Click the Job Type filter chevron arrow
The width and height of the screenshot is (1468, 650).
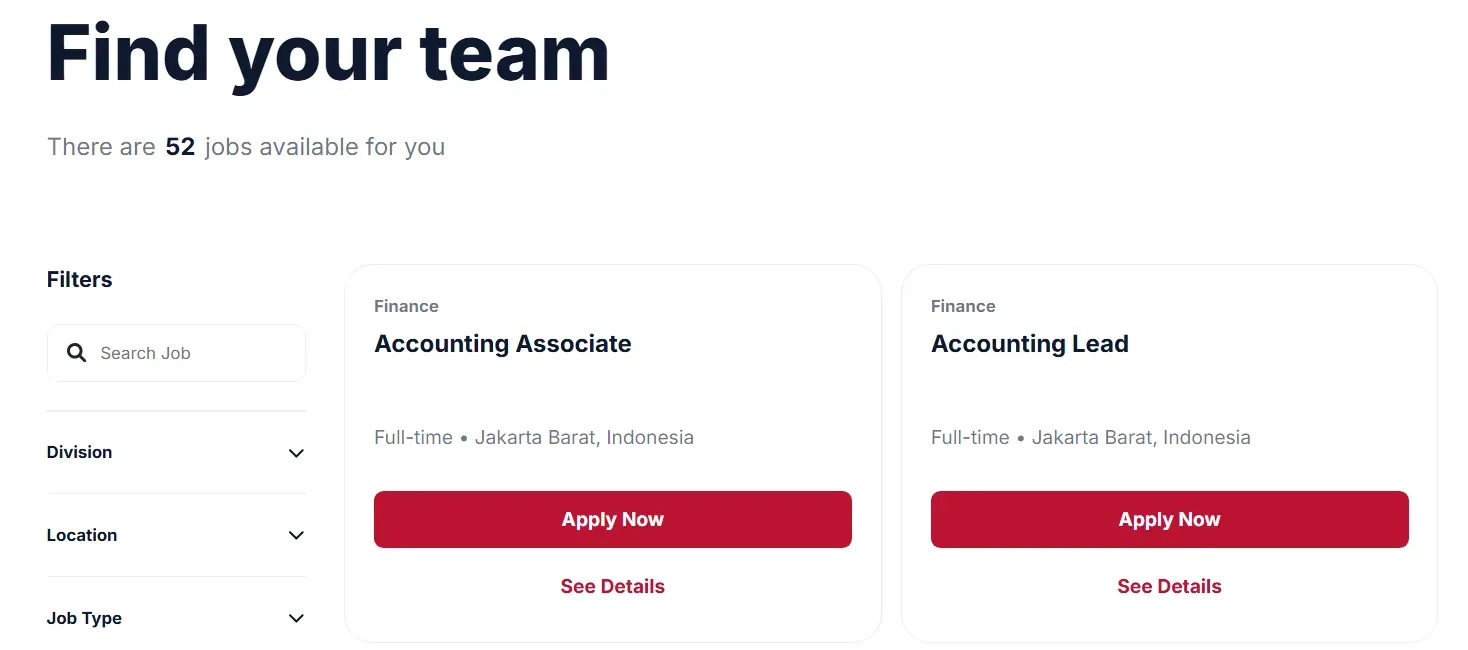[x=296, y=619]
